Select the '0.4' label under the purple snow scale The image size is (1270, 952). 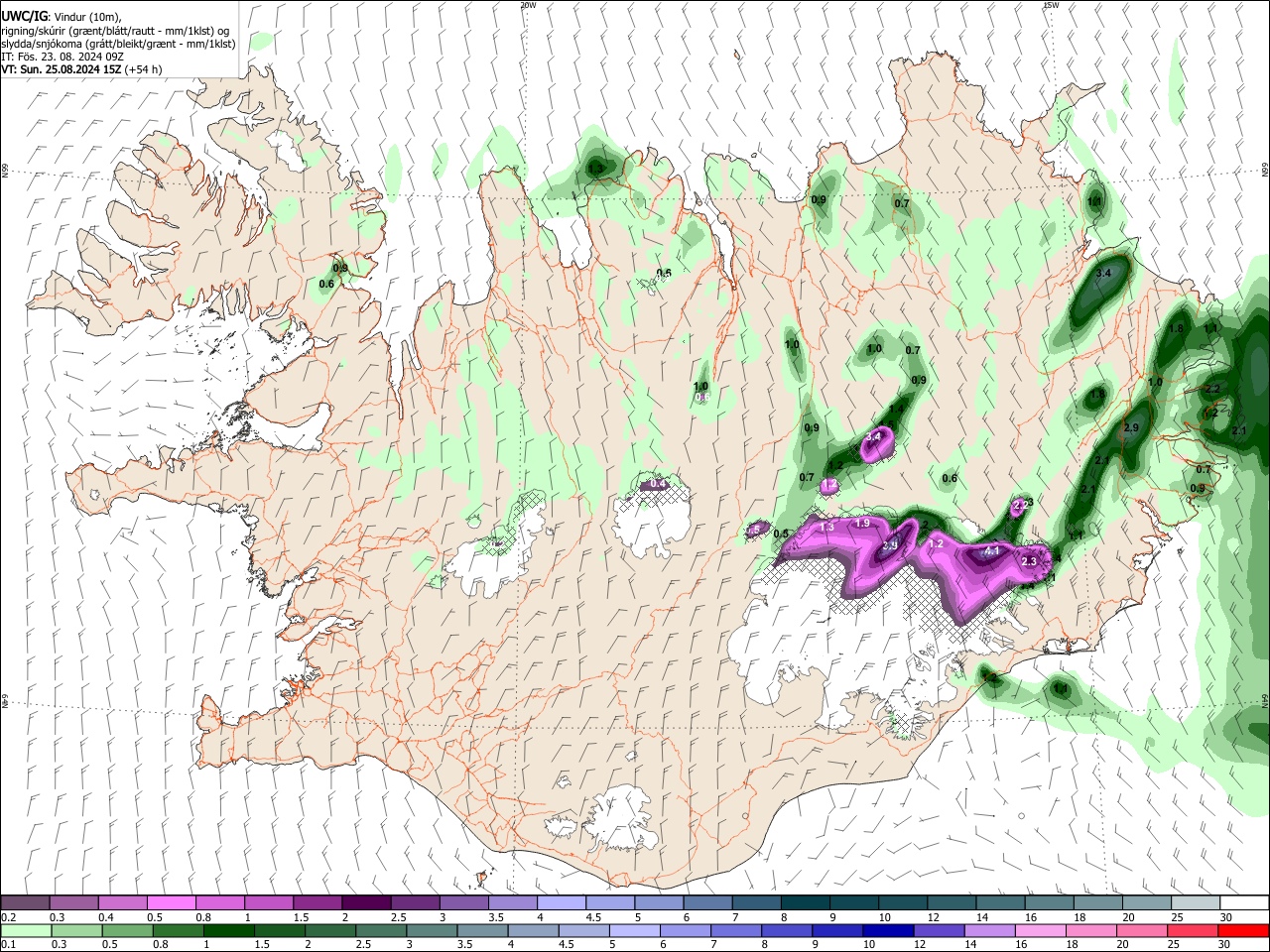(106, 917)
